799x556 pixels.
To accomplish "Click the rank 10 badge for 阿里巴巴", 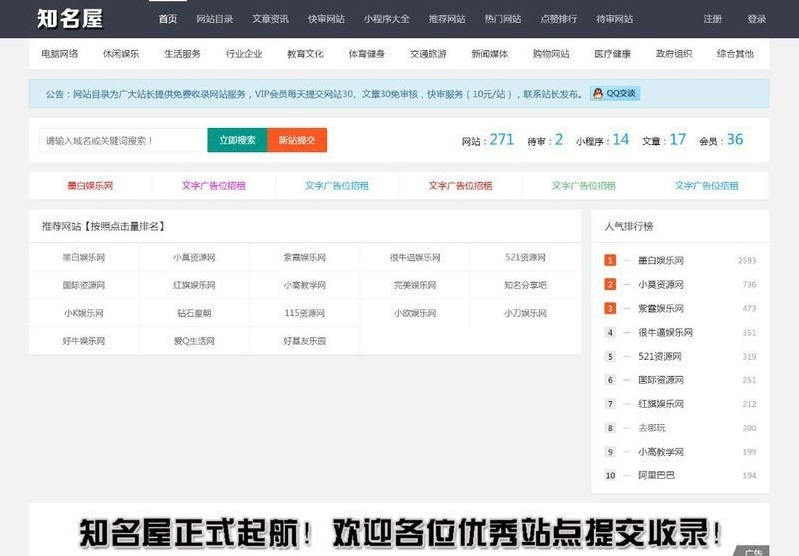I will [610, 475].
